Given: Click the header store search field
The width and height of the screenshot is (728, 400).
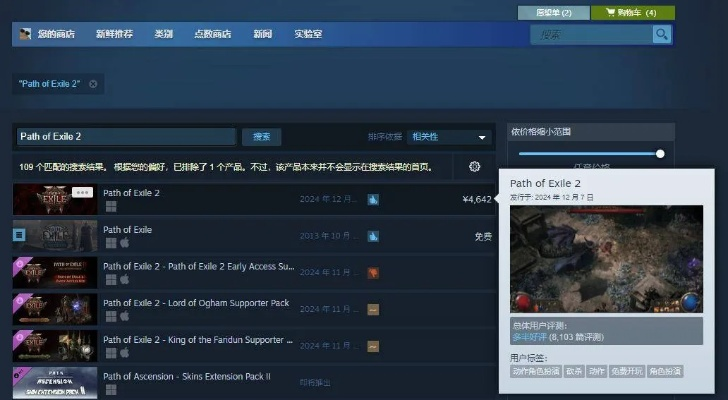Looking at the screenshot, I should (x=591, y=34).
